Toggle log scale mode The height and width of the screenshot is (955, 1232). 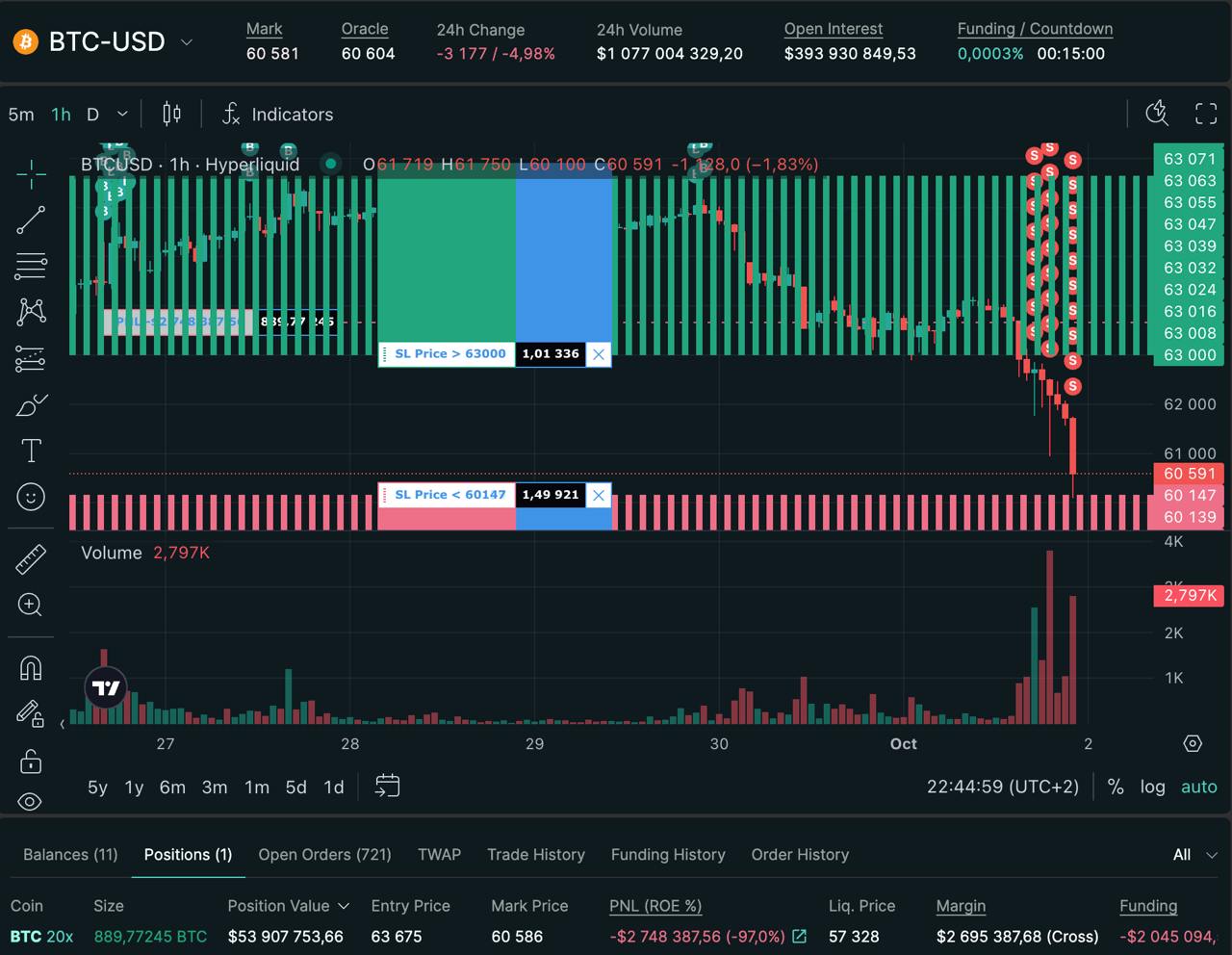tap(1152, 787)
